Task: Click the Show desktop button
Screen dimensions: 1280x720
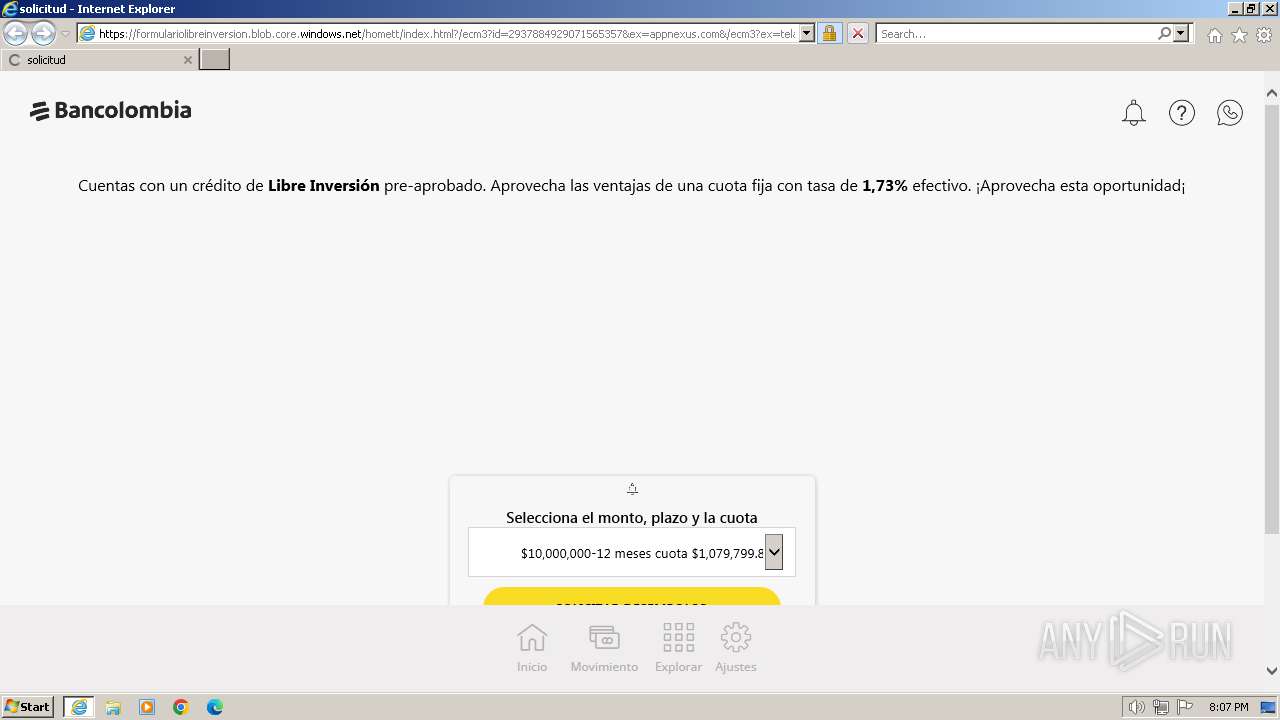Action: [x=1268, y=707]
